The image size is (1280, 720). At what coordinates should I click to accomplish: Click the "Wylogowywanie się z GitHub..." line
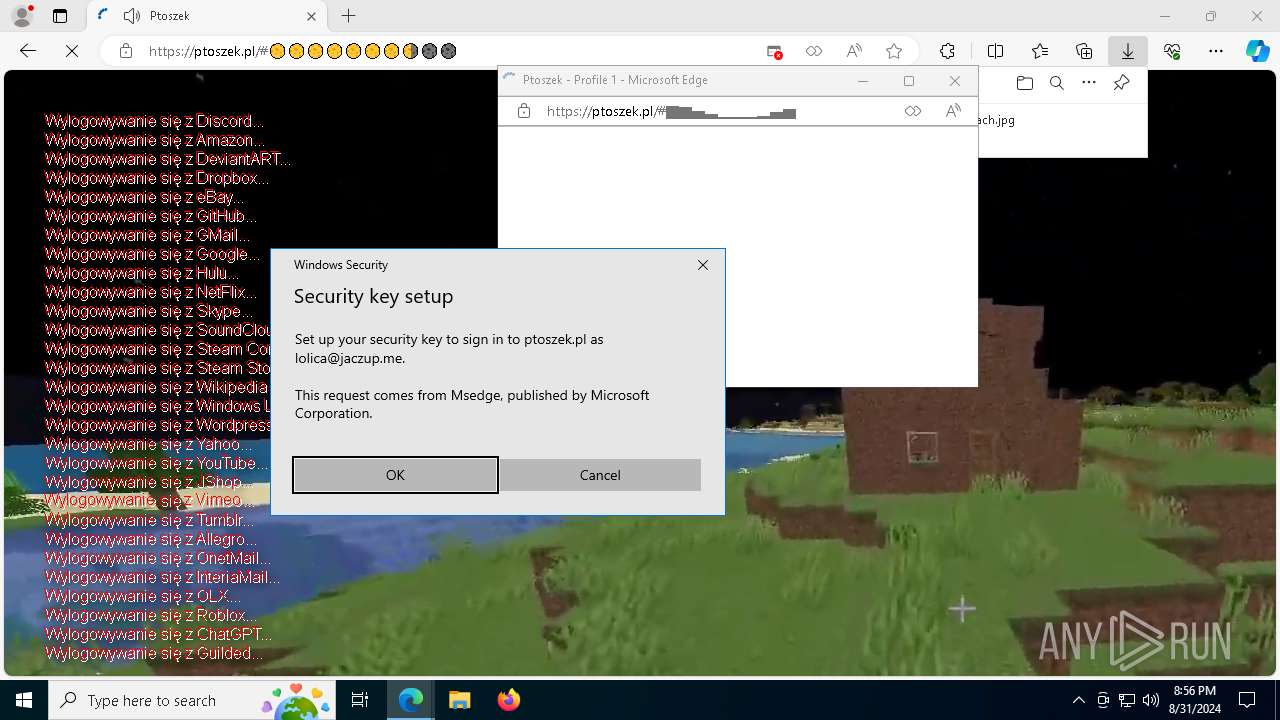pyautogui.click(x=151, y=216)
